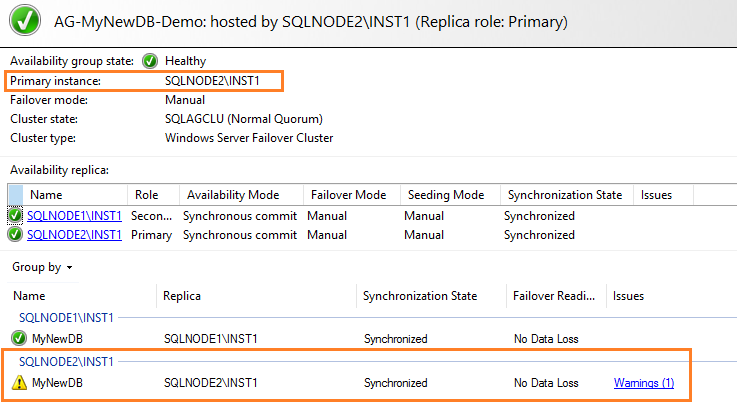
Task: Click the large green dashboard health icon
Action: pos(21,19)
